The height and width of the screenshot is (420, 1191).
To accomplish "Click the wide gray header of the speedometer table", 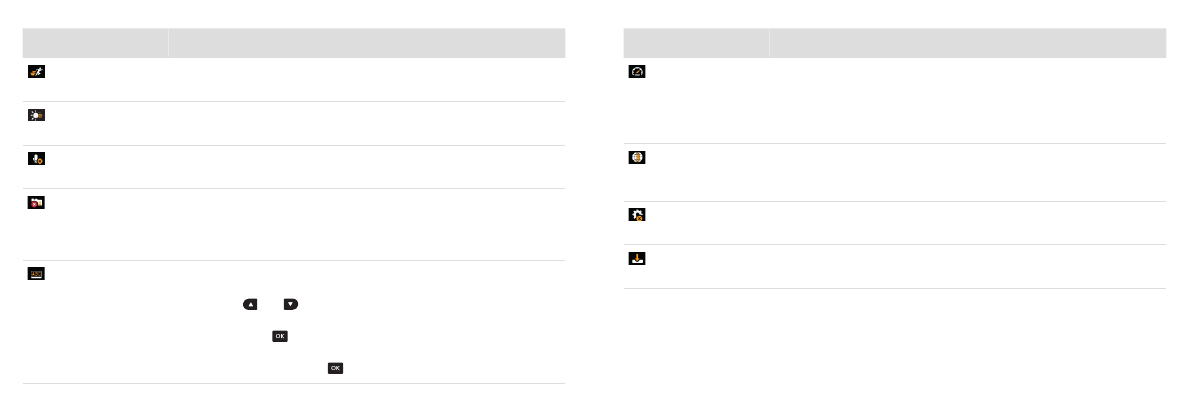I will [968, 43].
